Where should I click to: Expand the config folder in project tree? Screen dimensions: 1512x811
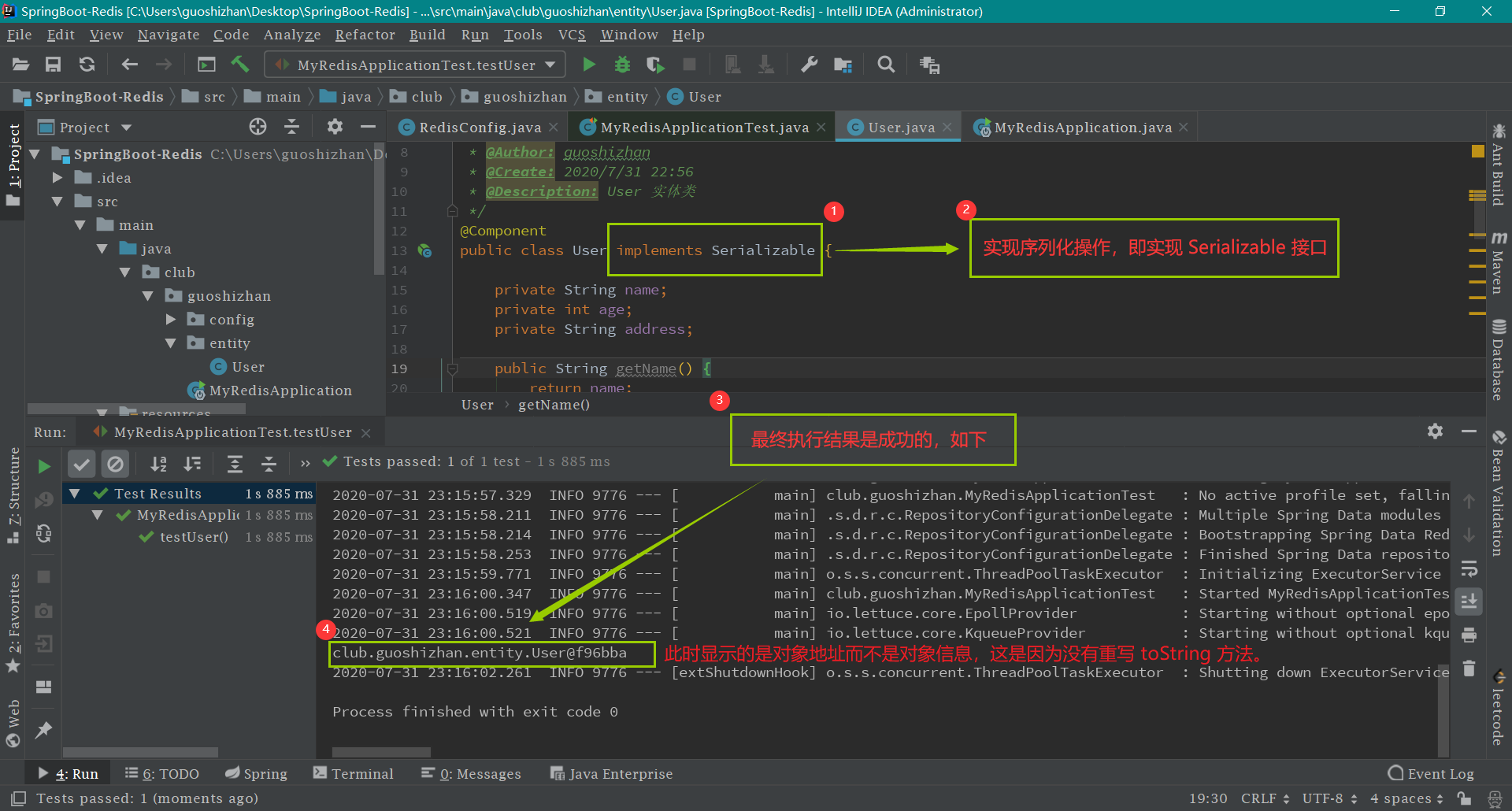click(x=171, y=320)
